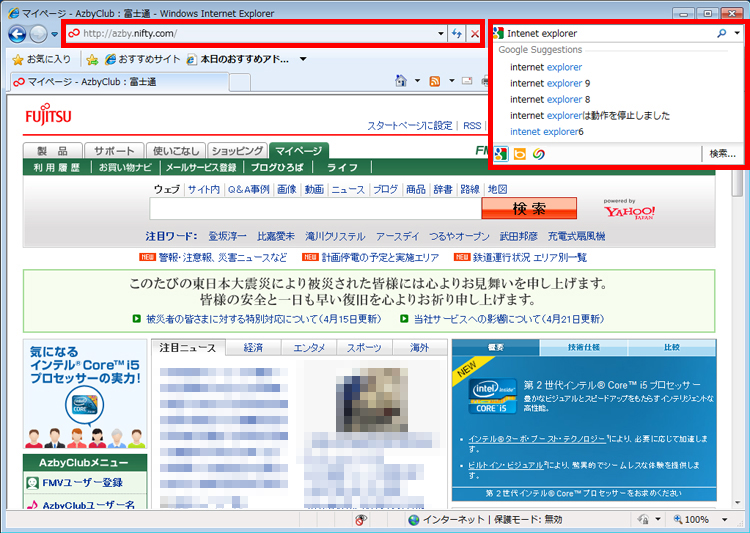Open the ショッピング navigation tab
The height and width of the screenshot is (533, 750).
click(237, 151)
